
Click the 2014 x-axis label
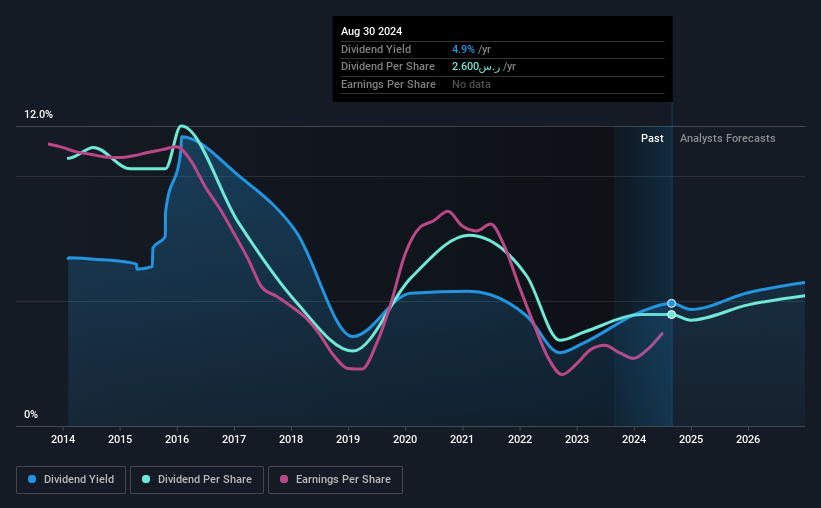click(63, 439)
